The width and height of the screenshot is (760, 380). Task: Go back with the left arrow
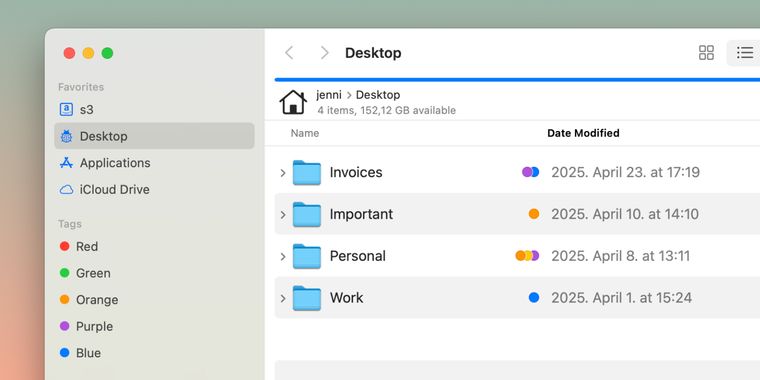coord(289,52)
